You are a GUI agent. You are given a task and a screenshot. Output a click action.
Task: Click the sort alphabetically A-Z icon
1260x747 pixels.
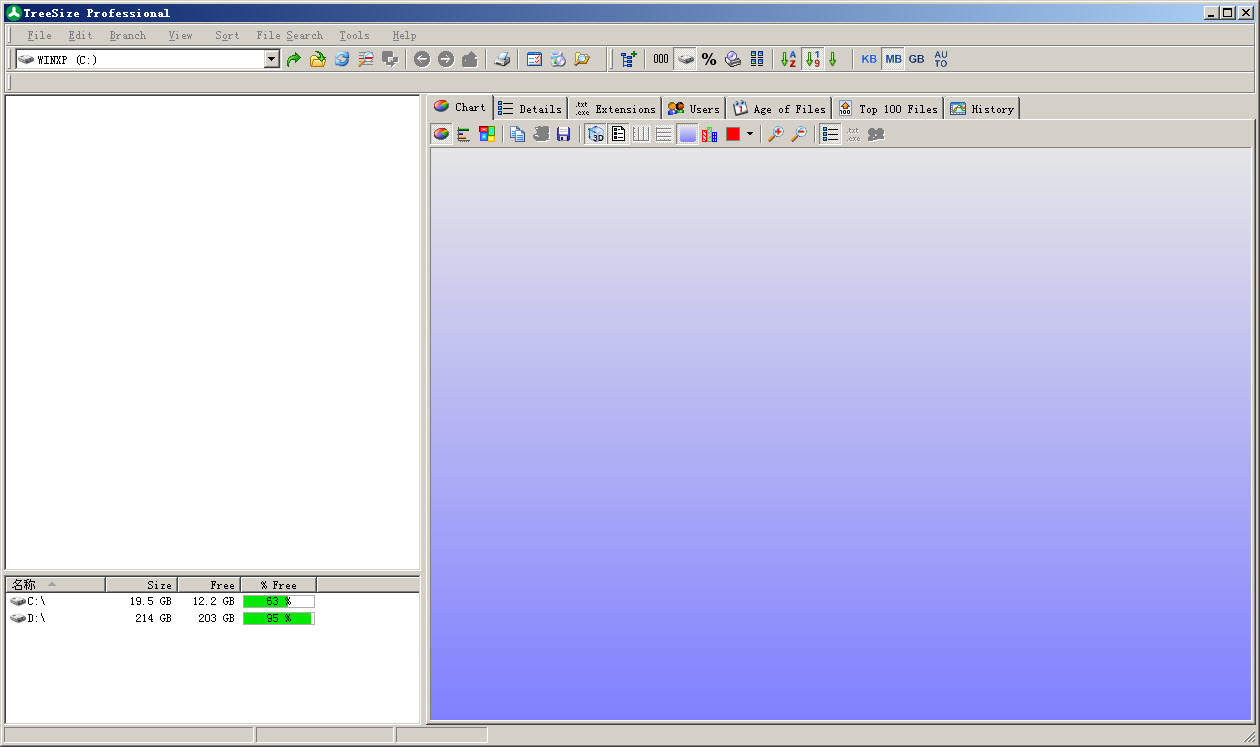(x=789, y=60)
